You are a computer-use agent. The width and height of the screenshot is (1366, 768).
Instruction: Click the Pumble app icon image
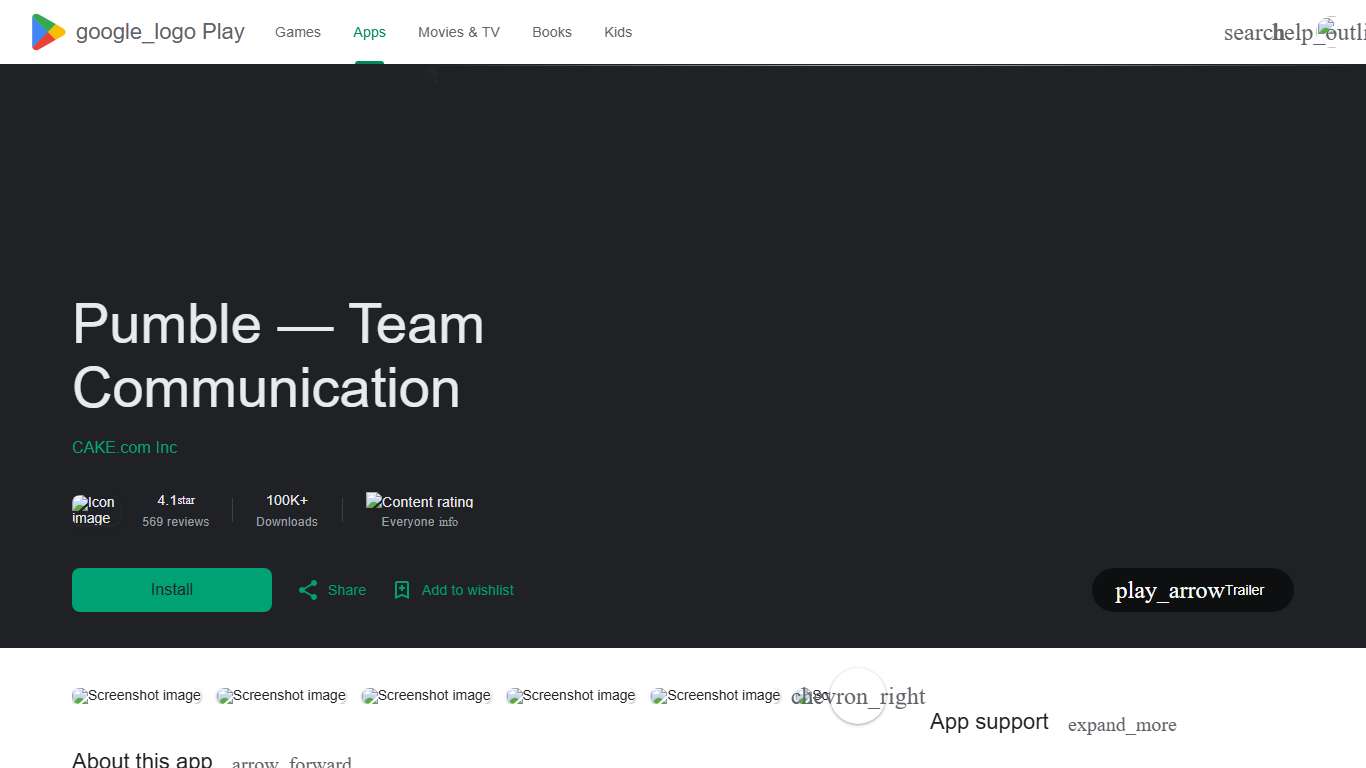tap(94, 510)
